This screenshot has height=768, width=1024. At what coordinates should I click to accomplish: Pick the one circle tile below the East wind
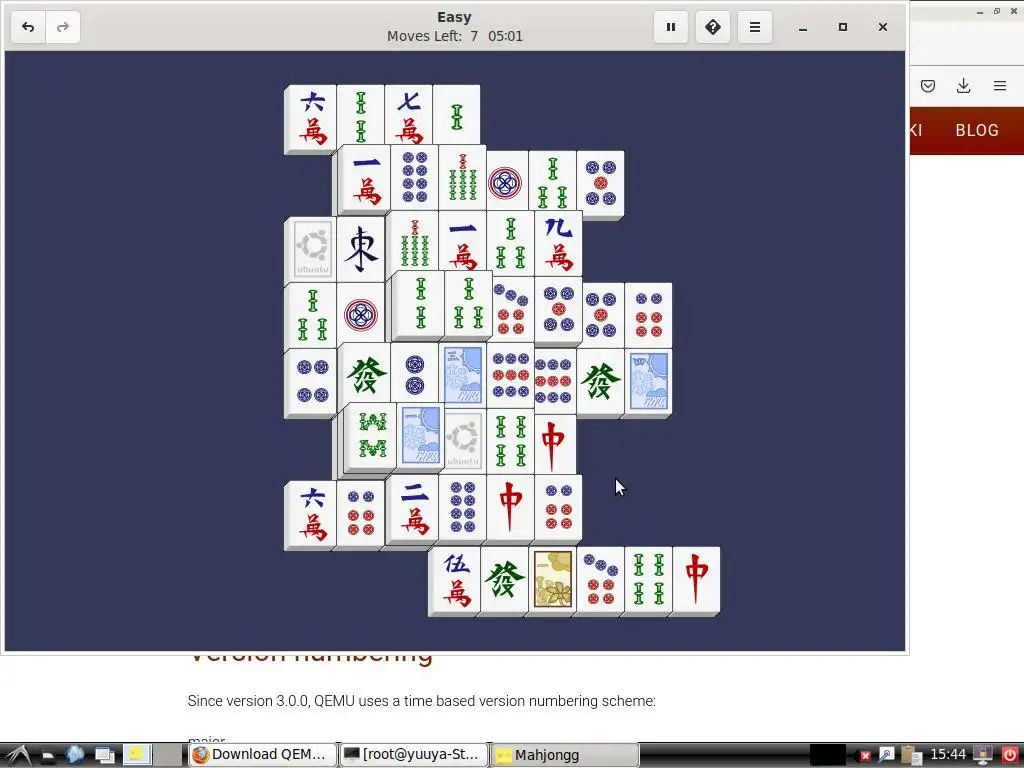361,315
